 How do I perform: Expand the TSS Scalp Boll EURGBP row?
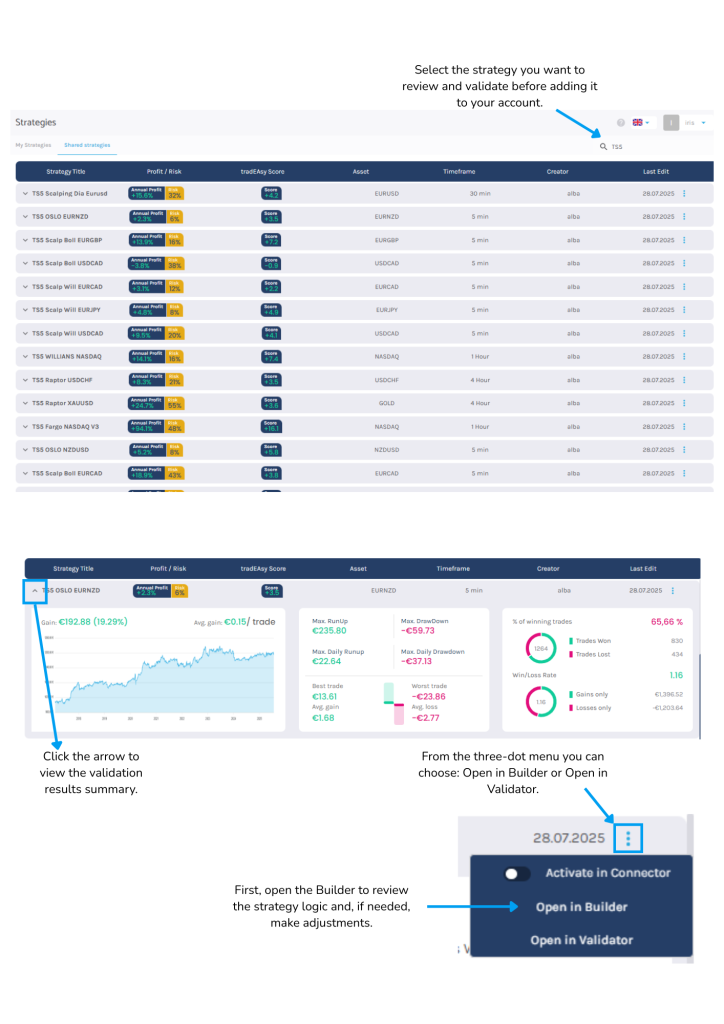tap(25, 240)
